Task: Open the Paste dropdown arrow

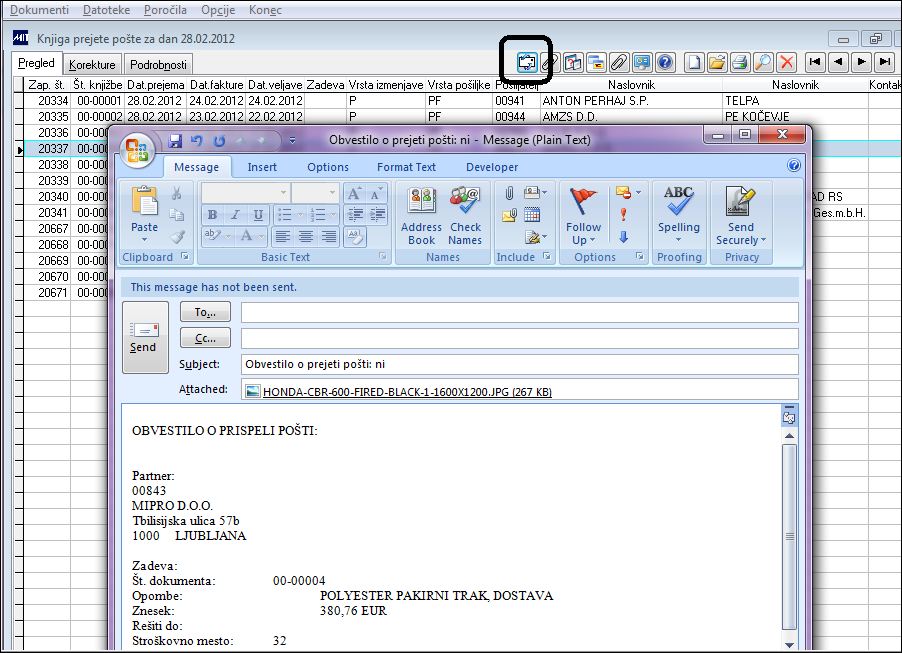Action: click(x=144, y=239)
